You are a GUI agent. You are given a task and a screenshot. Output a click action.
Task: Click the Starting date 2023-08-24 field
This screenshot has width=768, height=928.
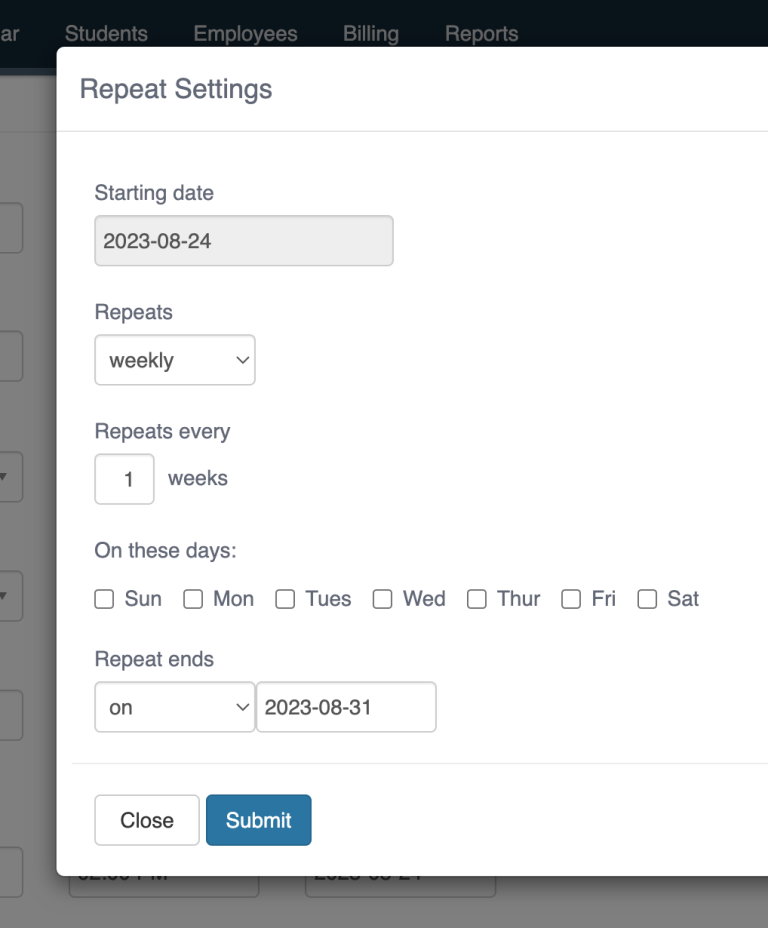click(243, 240)
